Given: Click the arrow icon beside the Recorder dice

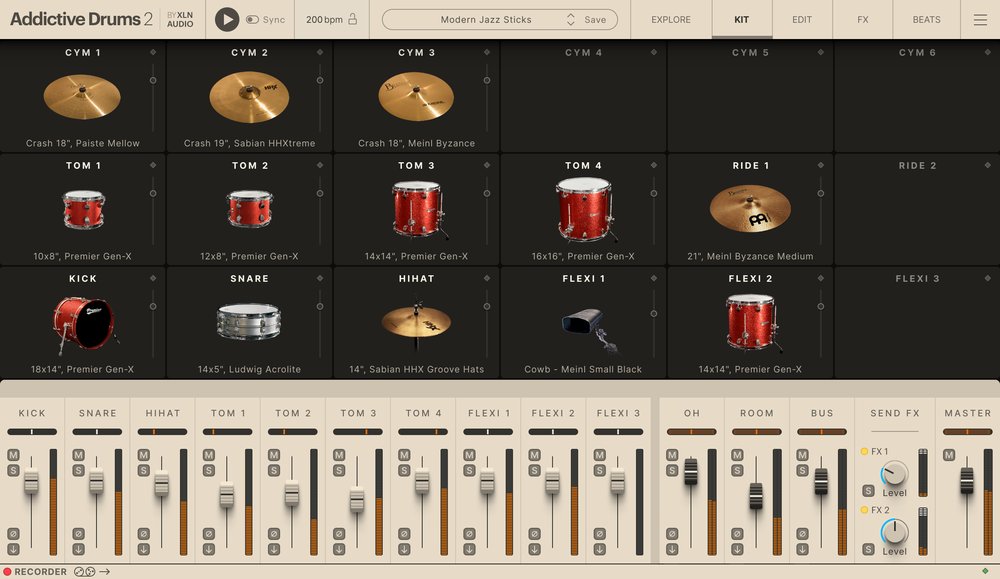Looking at the screenshot, I should coord(105,571).
